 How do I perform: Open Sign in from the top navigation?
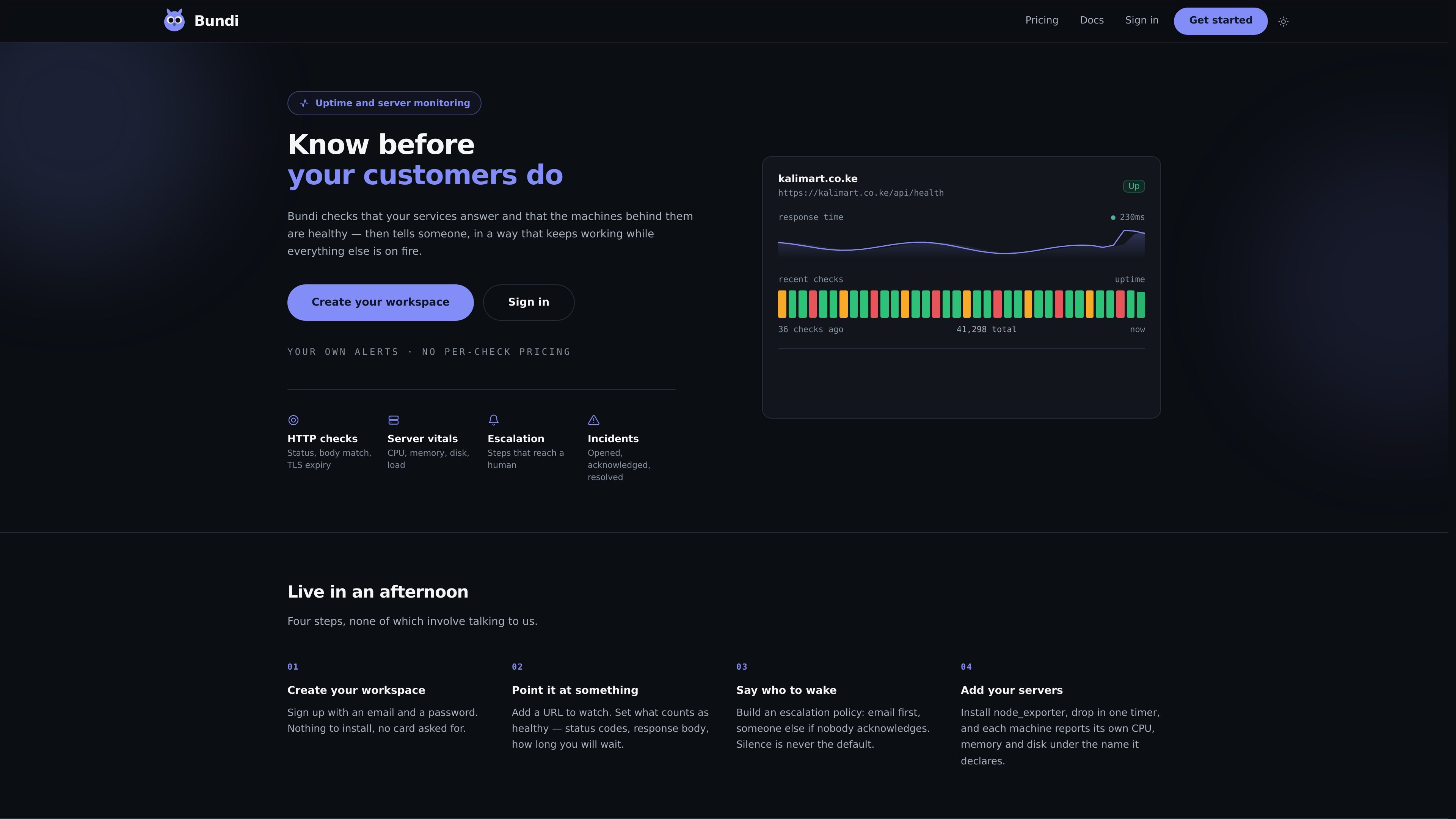click(1142, 20)
